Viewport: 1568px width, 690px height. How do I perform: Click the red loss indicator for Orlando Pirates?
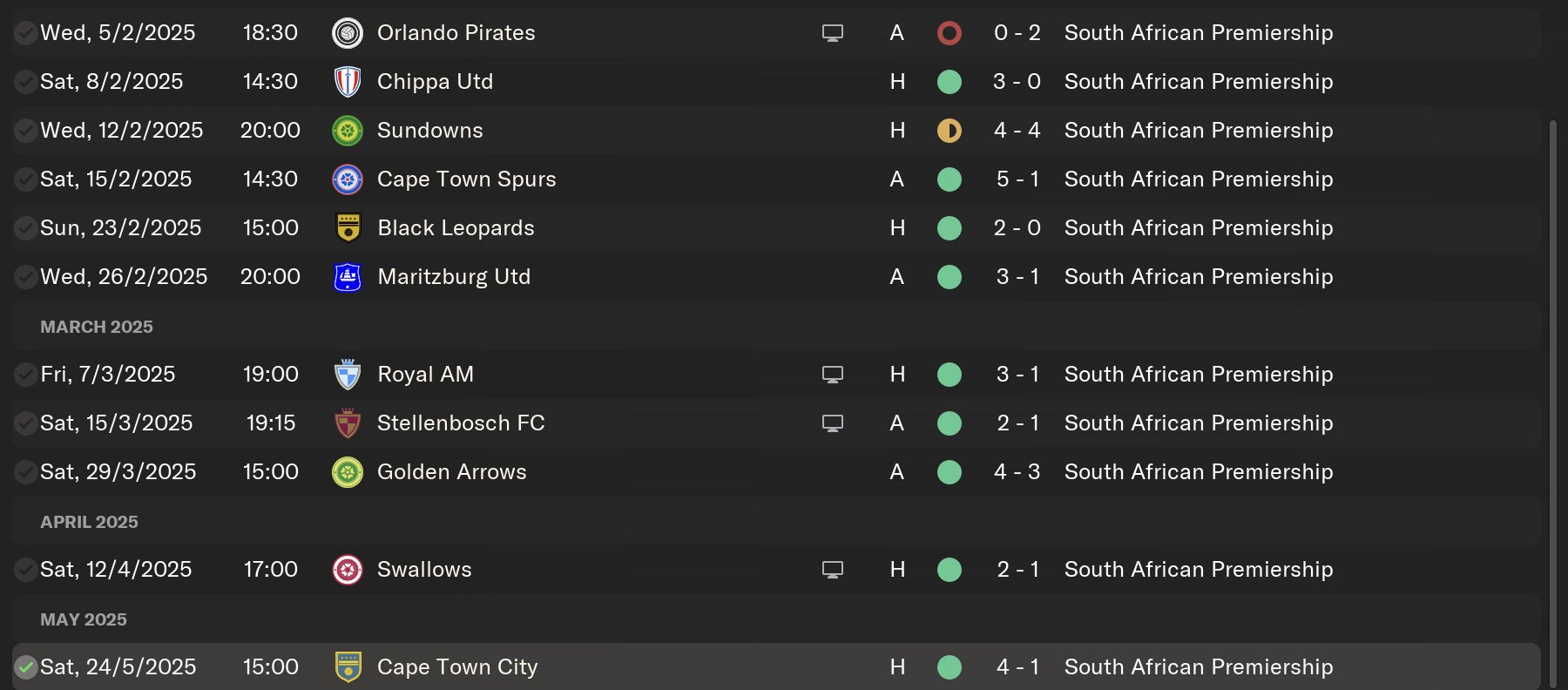949,33
